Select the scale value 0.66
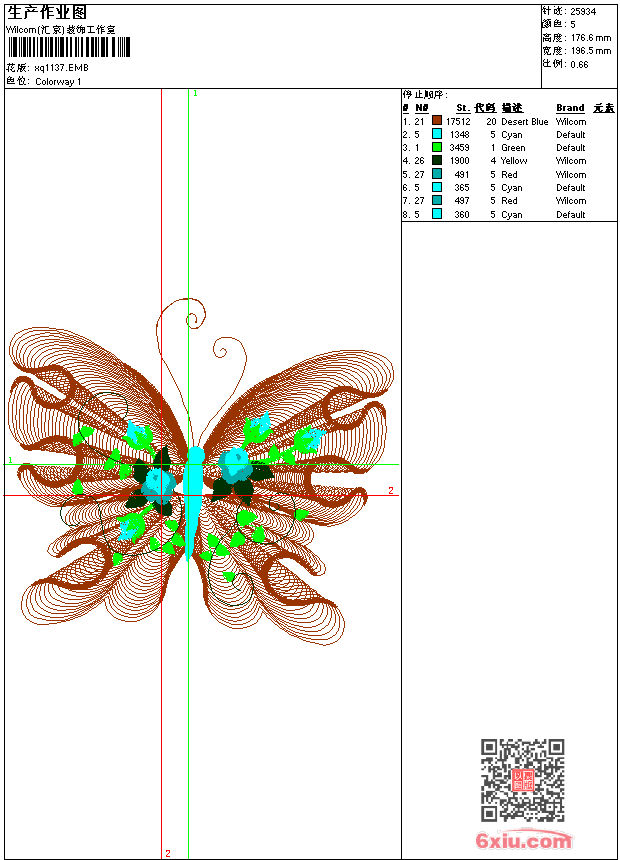Screen dimensions: 620x860 [579, 65]
